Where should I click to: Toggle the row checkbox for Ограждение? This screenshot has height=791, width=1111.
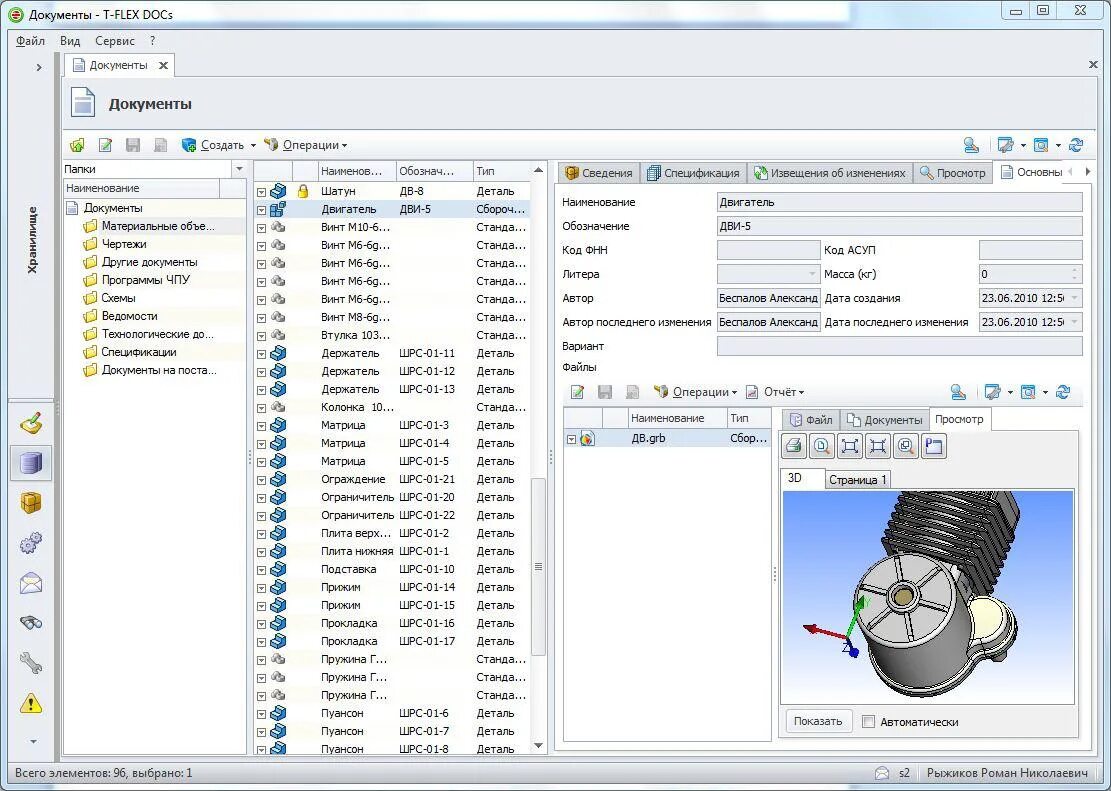pyautogui.click(x=261, y=481)
